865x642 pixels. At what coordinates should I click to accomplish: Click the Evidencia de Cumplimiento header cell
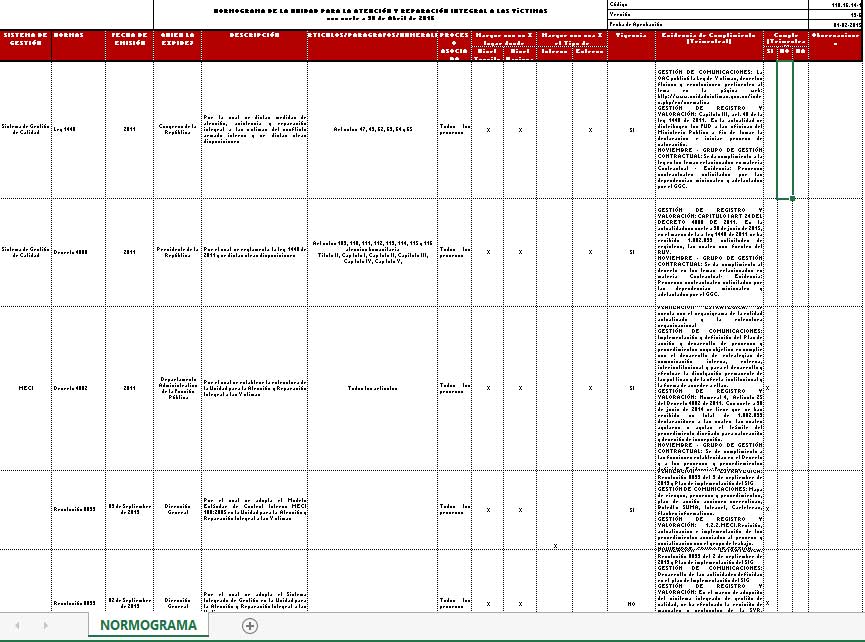709,45
